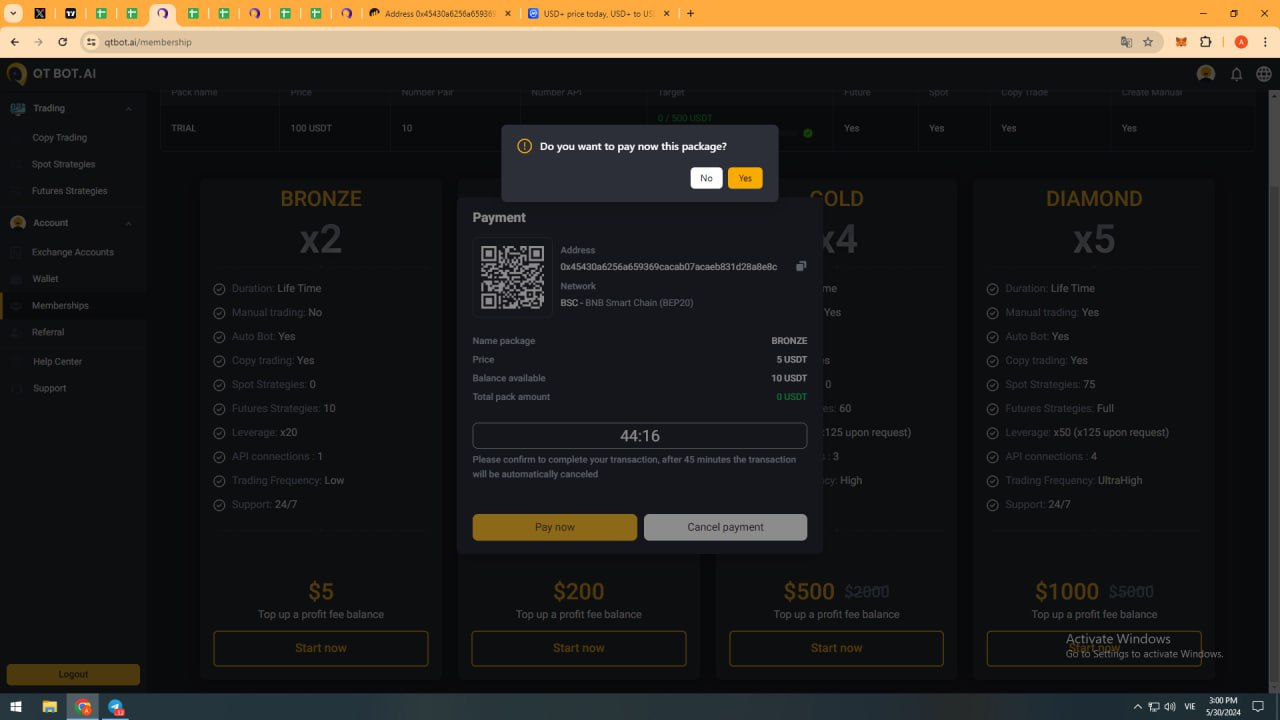Click the Google Translate icon in address bar

[x=1126, y=42]
